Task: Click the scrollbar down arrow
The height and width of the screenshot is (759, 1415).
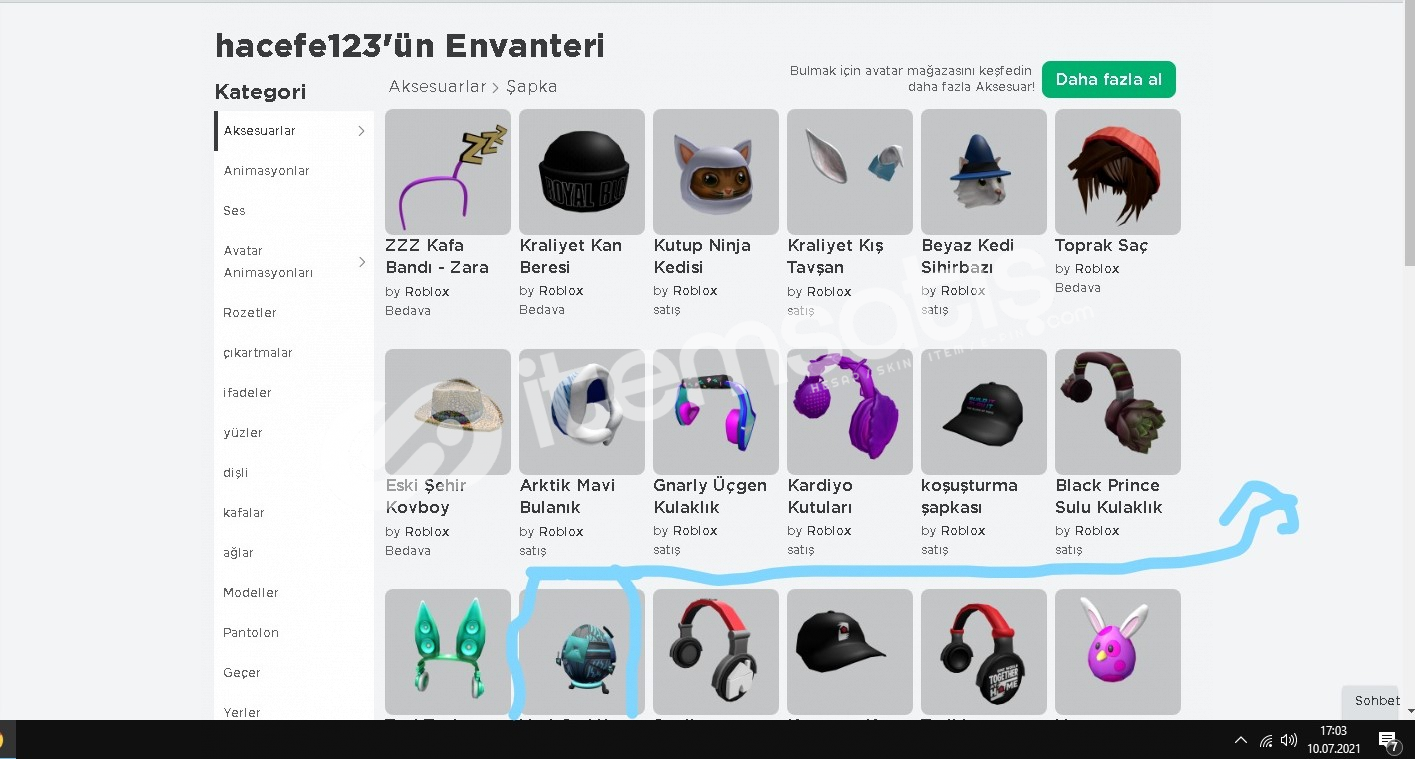Action: (1410, 711)
